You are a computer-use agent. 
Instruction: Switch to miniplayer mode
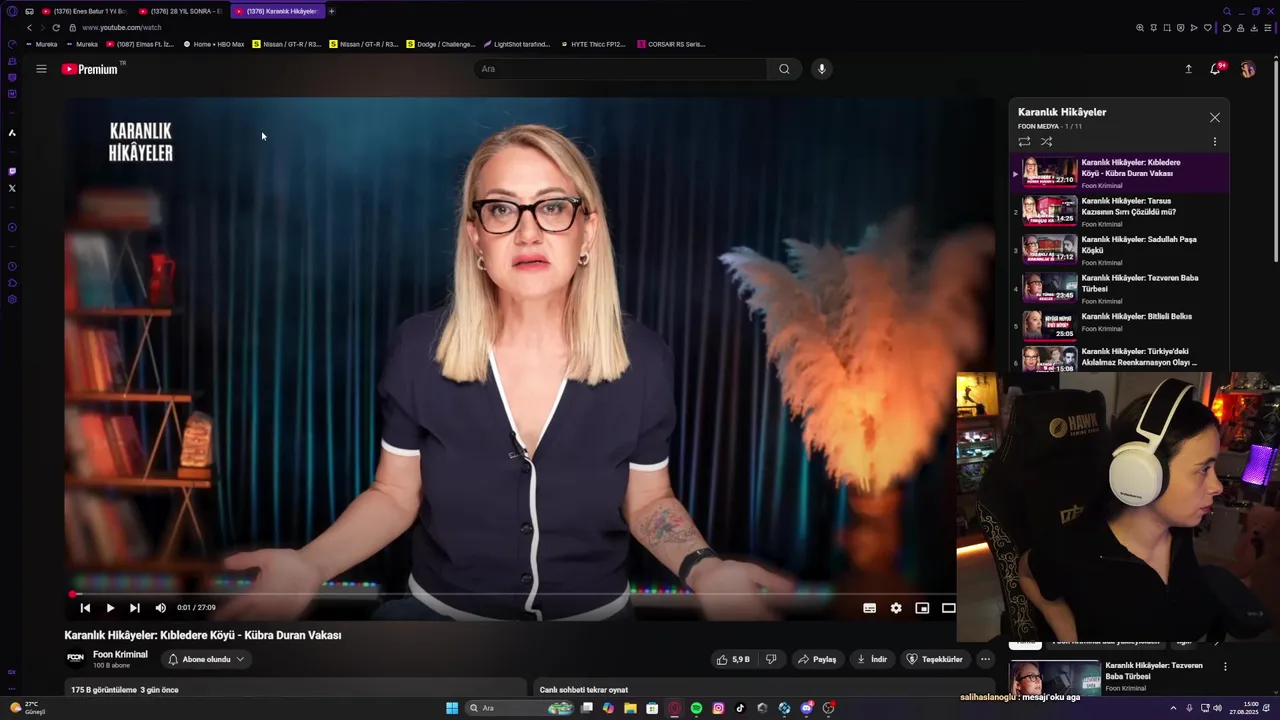pyautogui.click(x=922, y=608)
